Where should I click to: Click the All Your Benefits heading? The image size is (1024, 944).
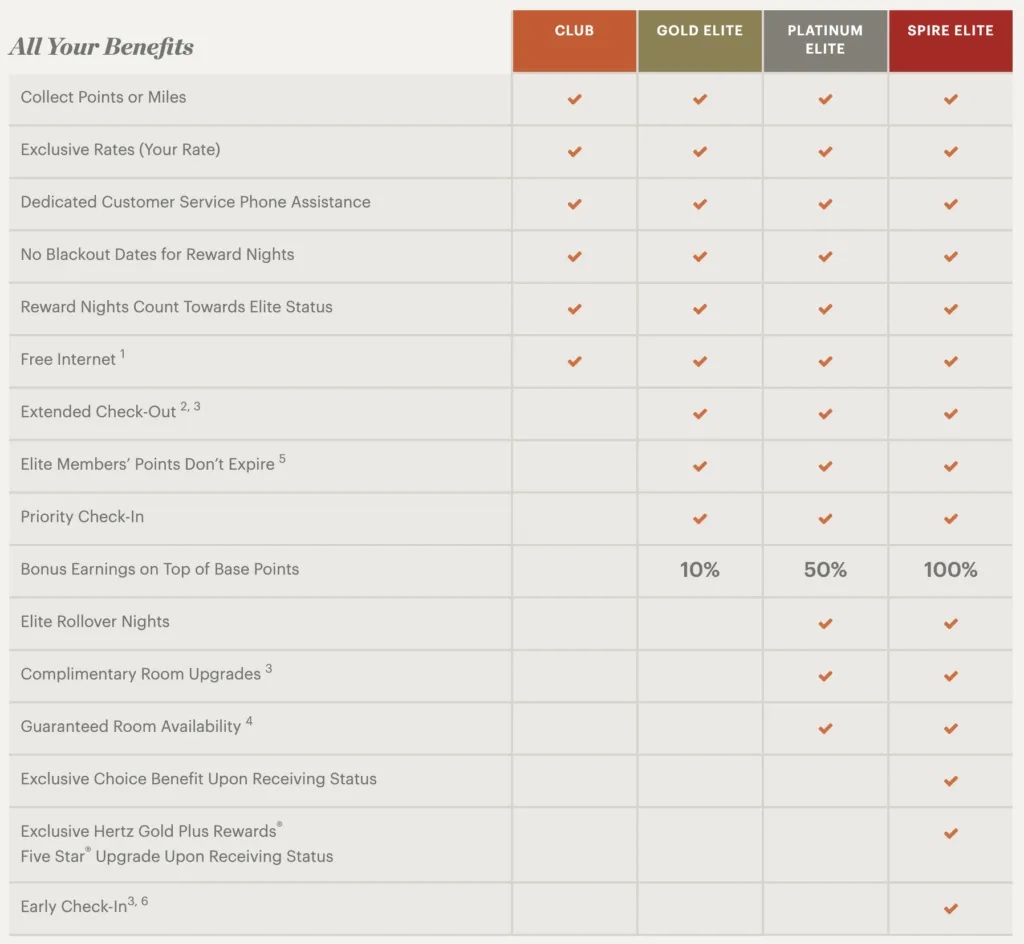(x=101, y=47)
